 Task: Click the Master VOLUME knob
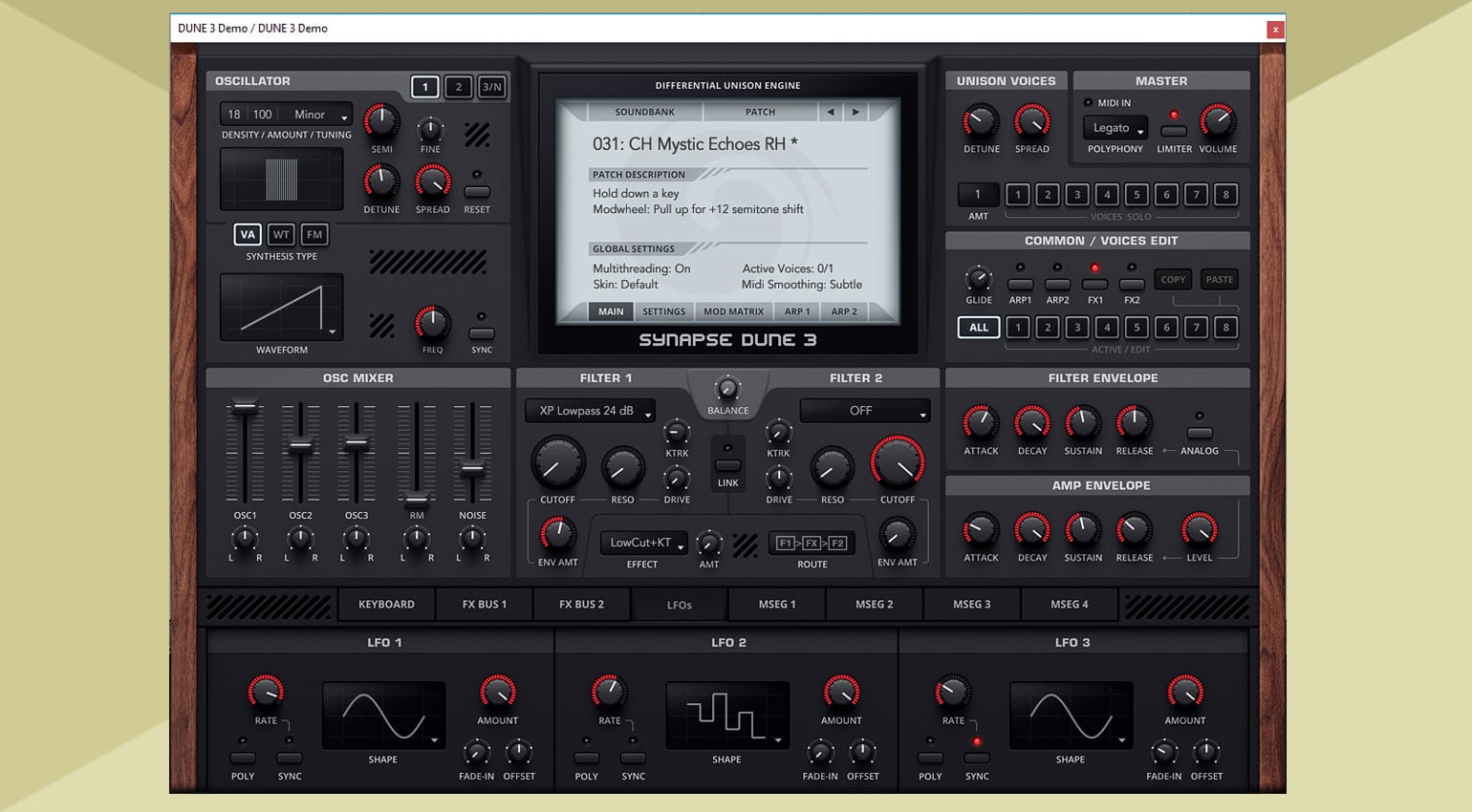(1218, 121)
